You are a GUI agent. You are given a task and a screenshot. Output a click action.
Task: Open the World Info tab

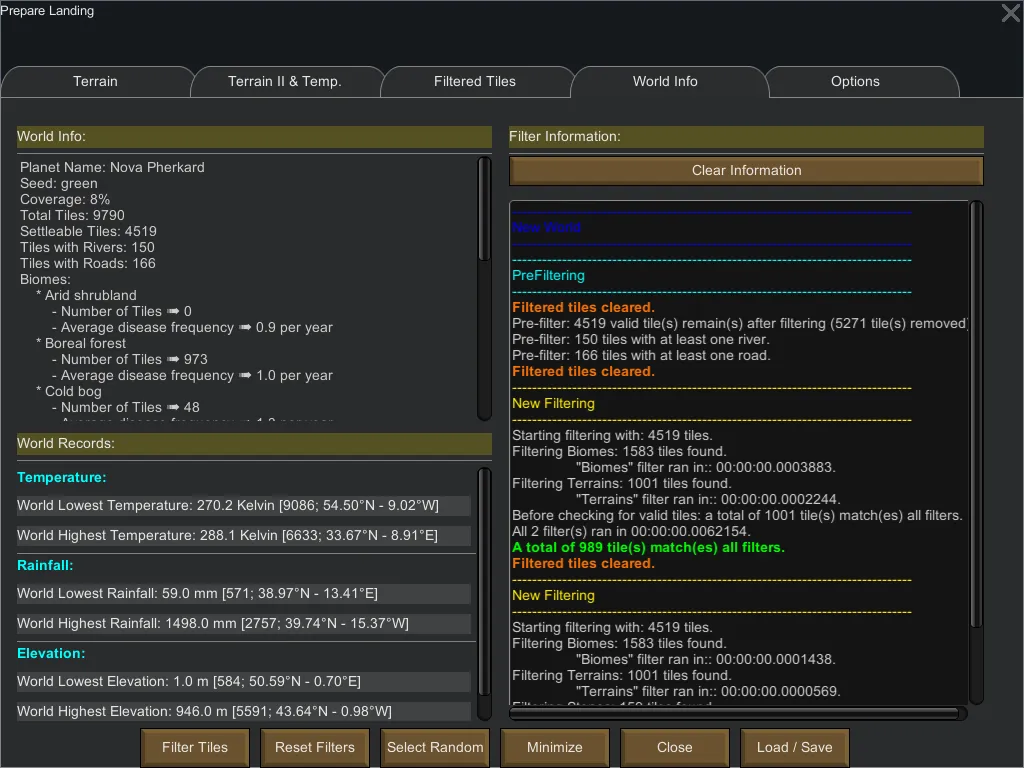pyautogui.click(x=665, y=82)
